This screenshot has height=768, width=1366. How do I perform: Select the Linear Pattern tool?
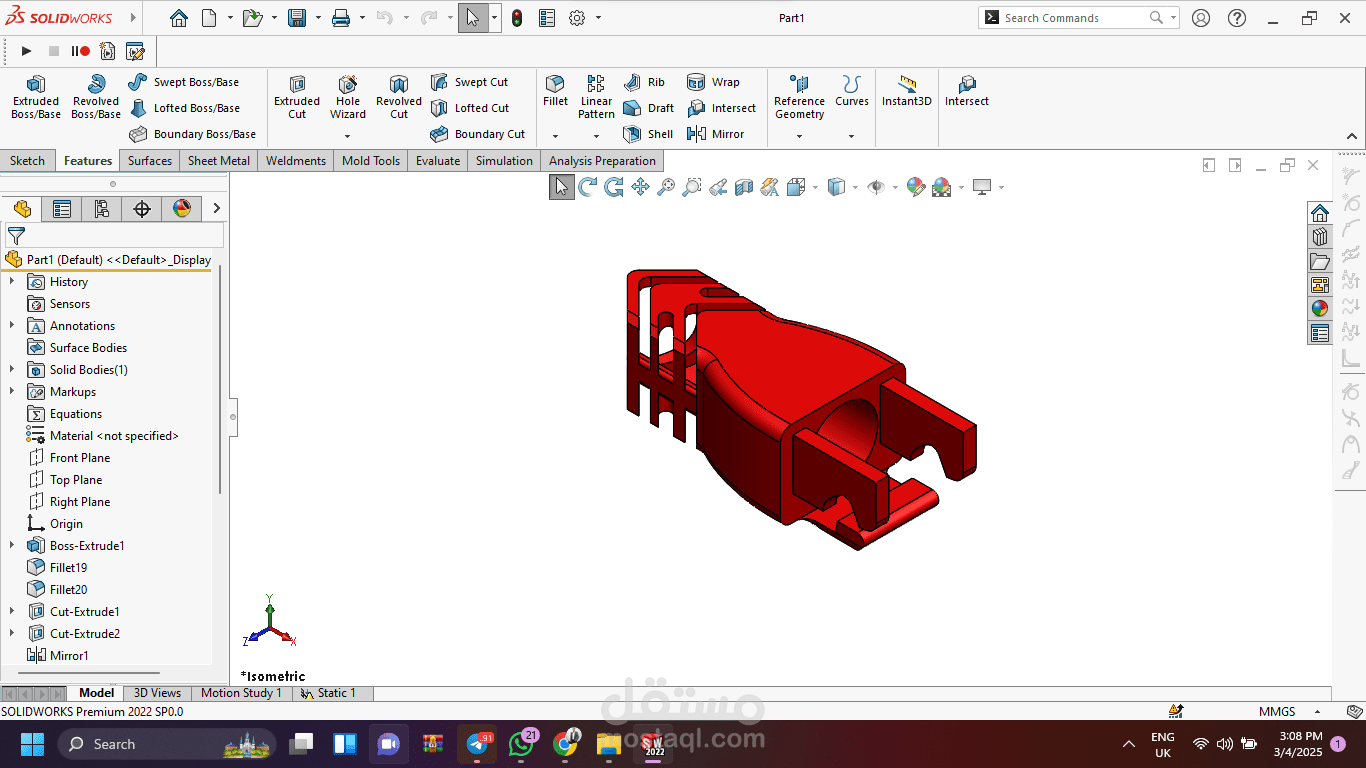(596, 97)
